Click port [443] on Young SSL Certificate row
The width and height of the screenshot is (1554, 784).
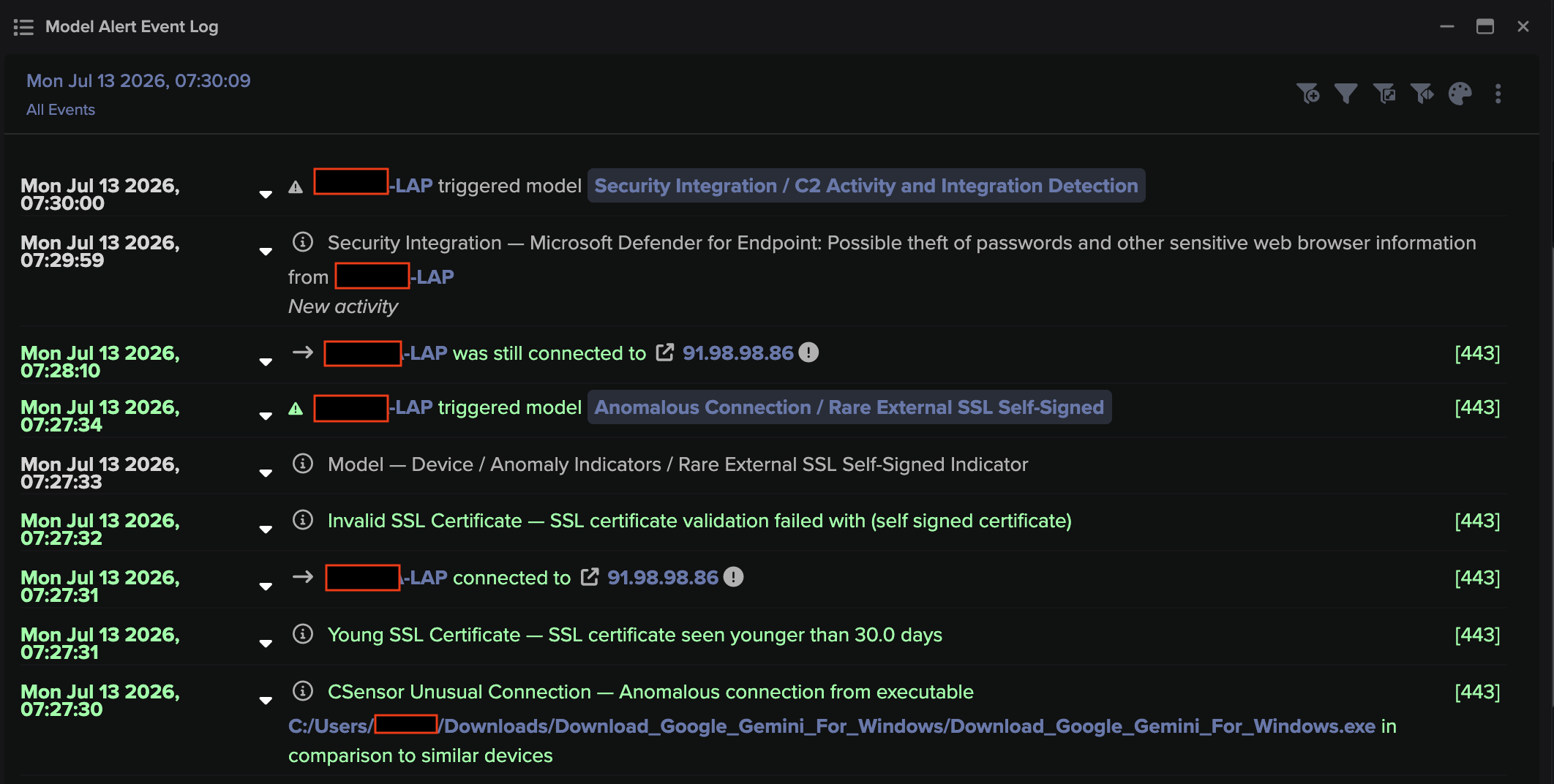coord(1477,635)
